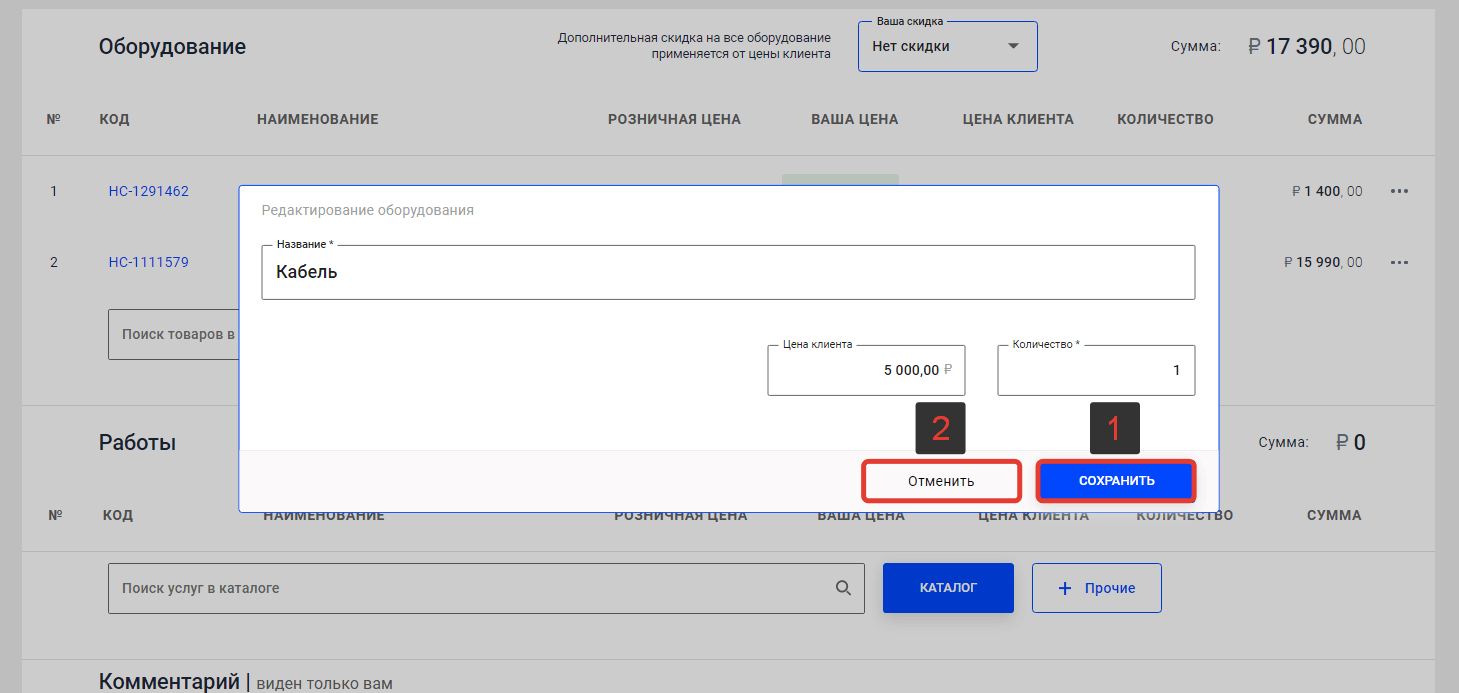Click the РОЗНИЧНАЯ ЦЕНА header in Оборудование

674,119
